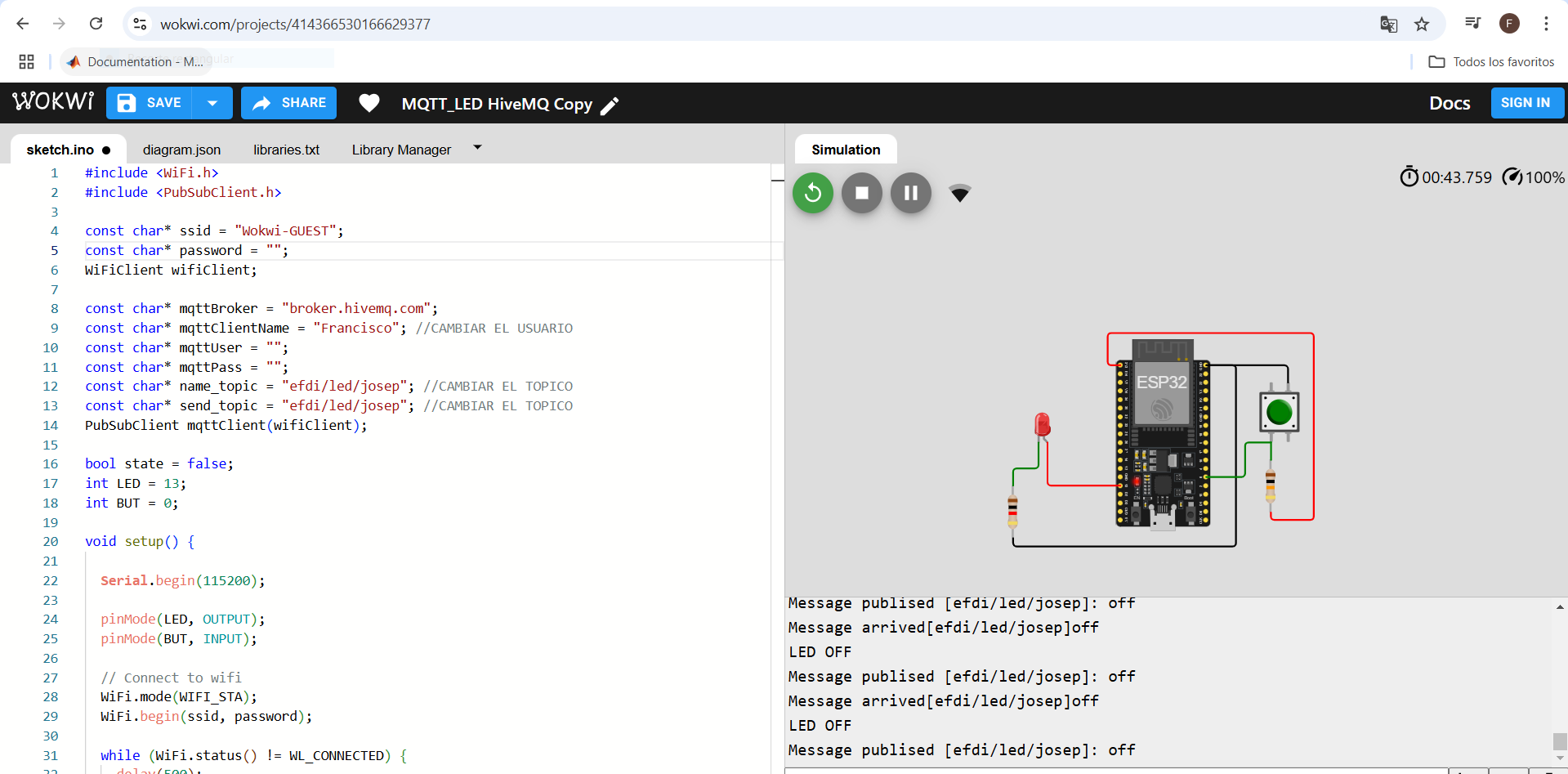This screenshot has height=774, width=1568.
Task: Click the WiFi status icon in simulation
Action: (960, 193)
